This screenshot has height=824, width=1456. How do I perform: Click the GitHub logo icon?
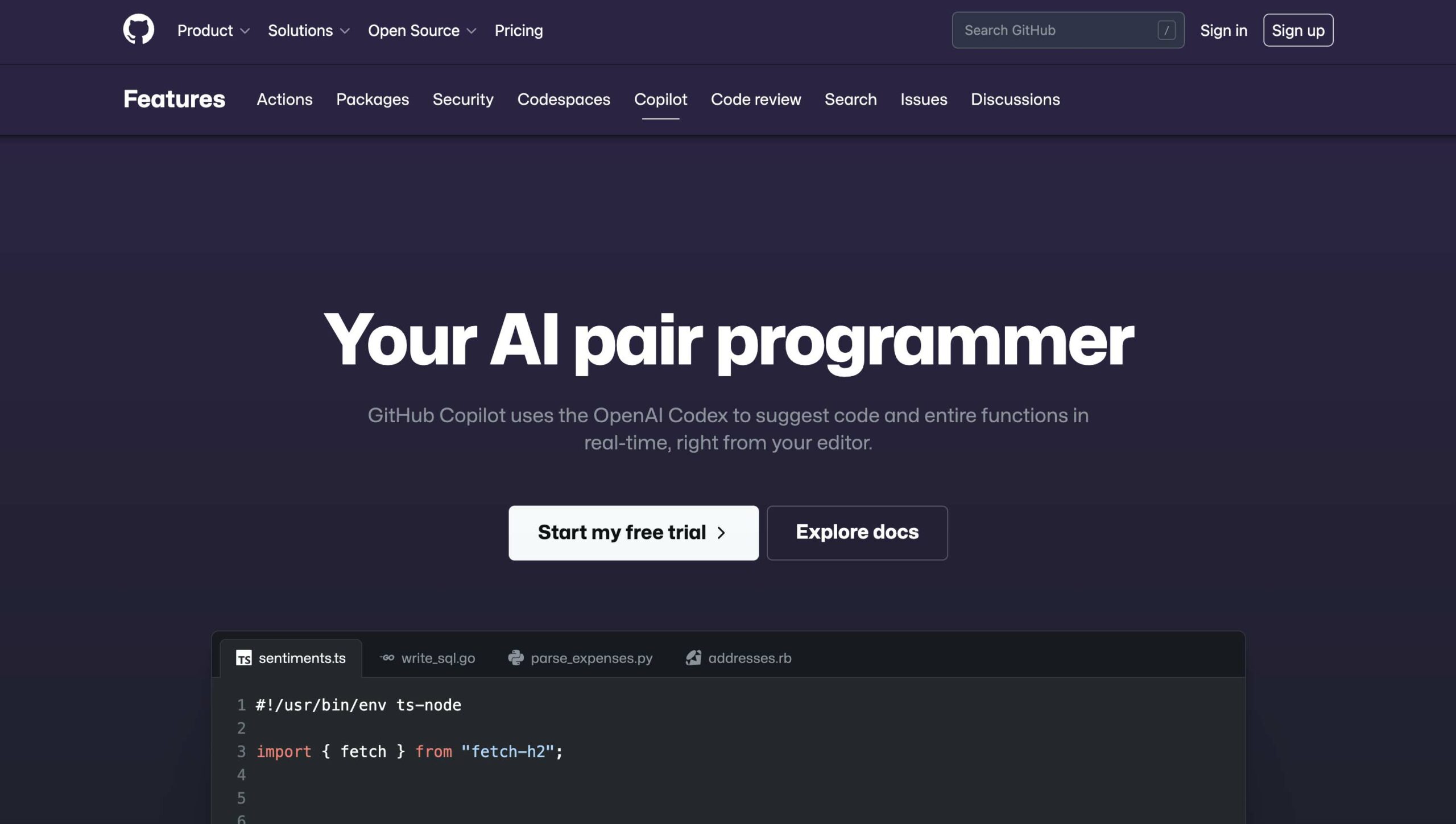pos(137,30)
